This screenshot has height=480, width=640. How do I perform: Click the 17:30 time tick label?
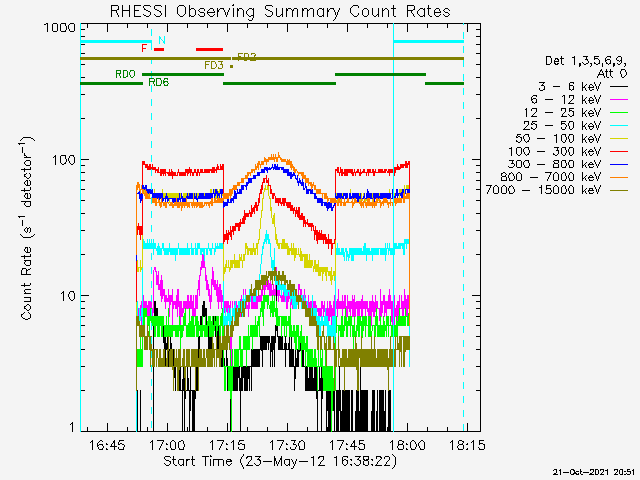[287, 445]
